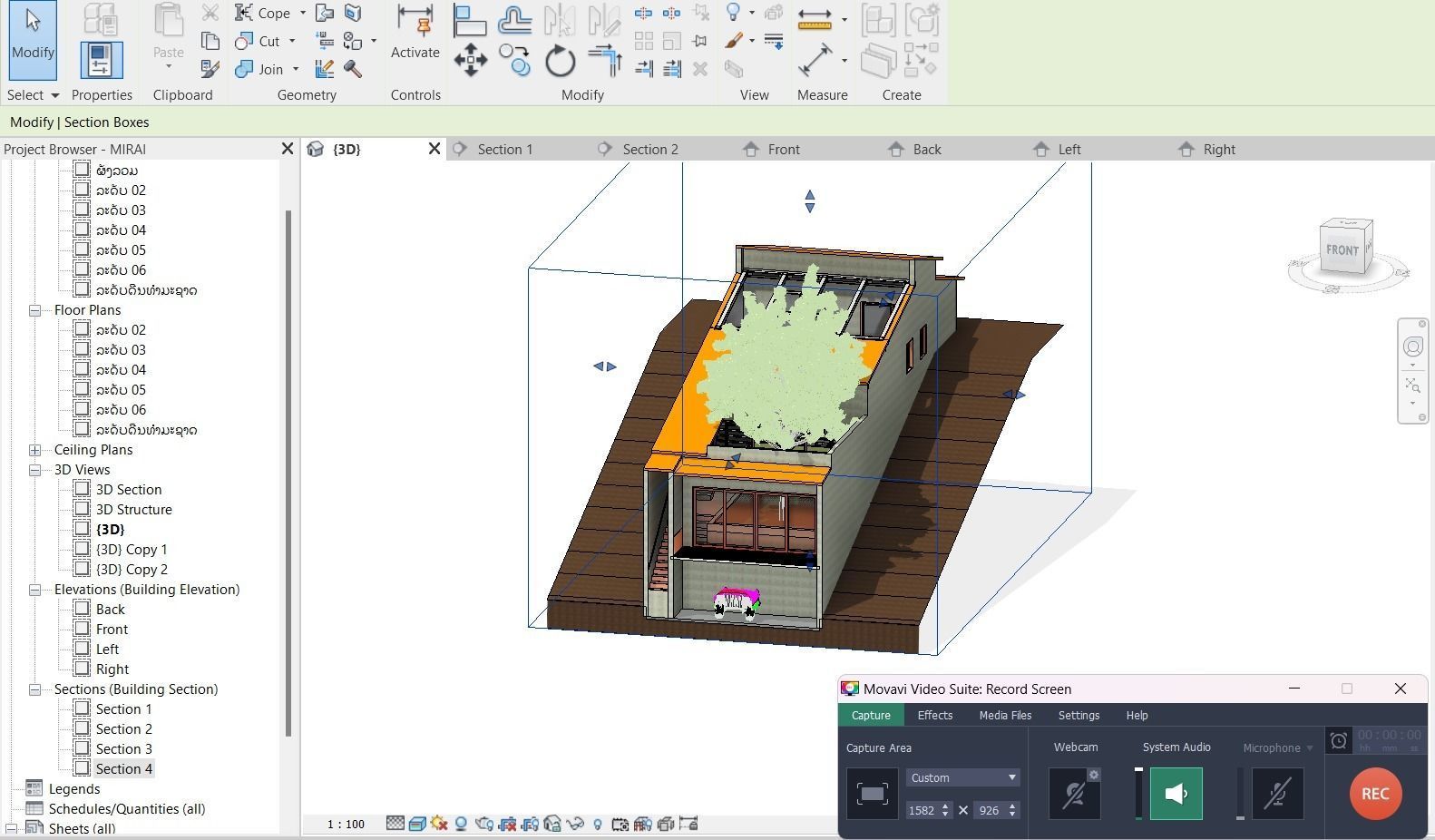Image resolution: width=1435 pixels, height=840 pixels.
Task: Select the Offset tool
Action: (514, 20)
